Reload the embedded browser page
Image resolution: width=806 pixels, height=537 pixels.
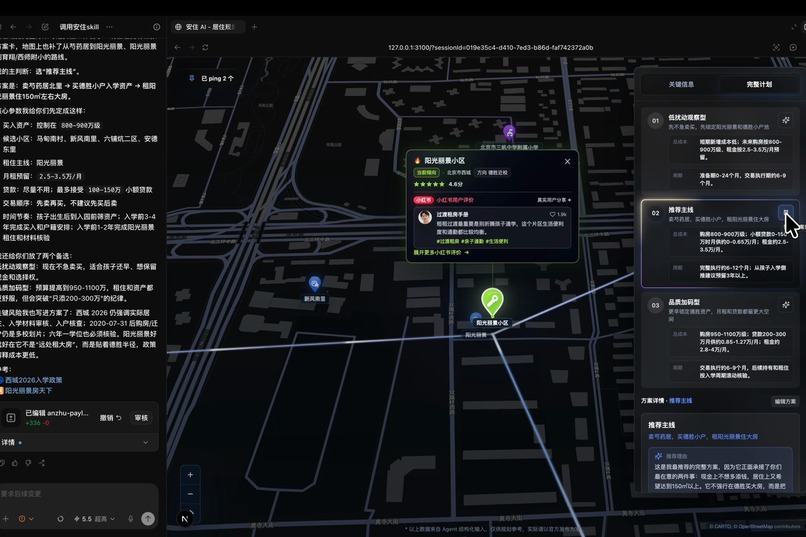pos(205,47)
